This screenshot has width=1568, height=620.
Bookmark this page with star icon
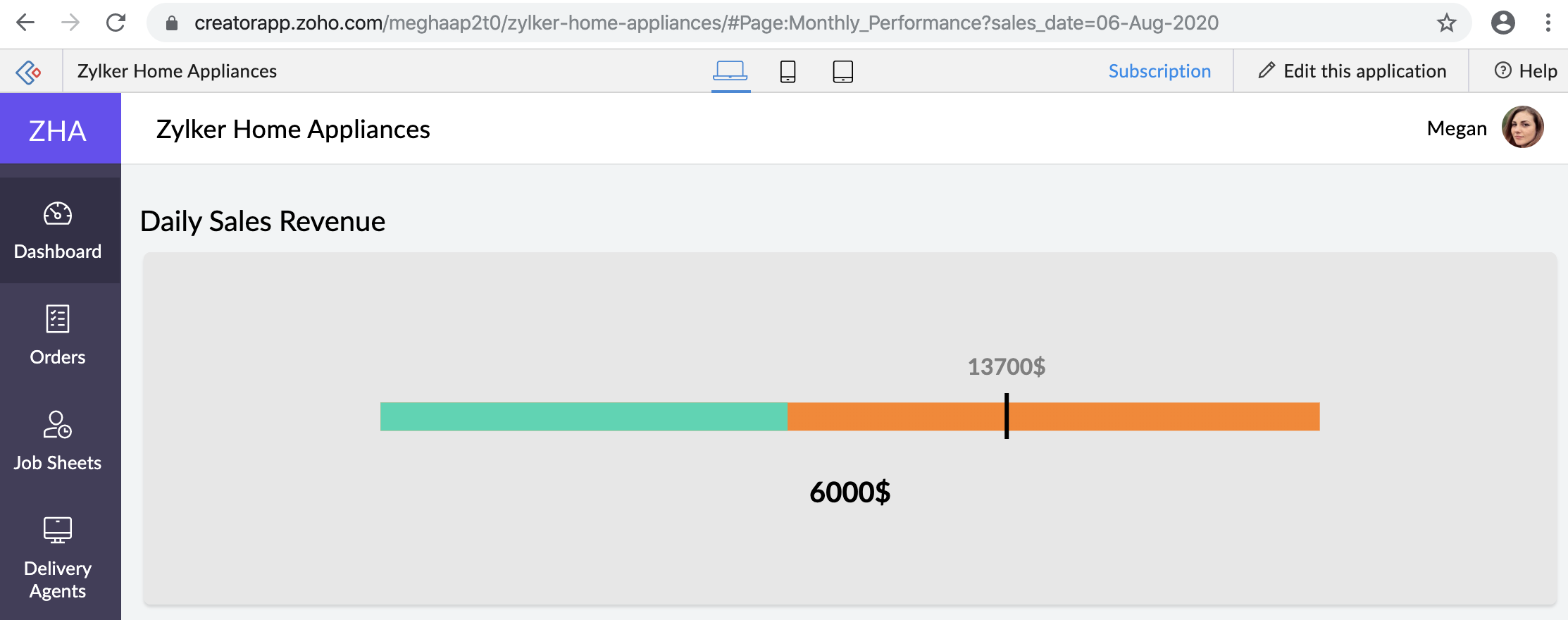(1446, 23)
